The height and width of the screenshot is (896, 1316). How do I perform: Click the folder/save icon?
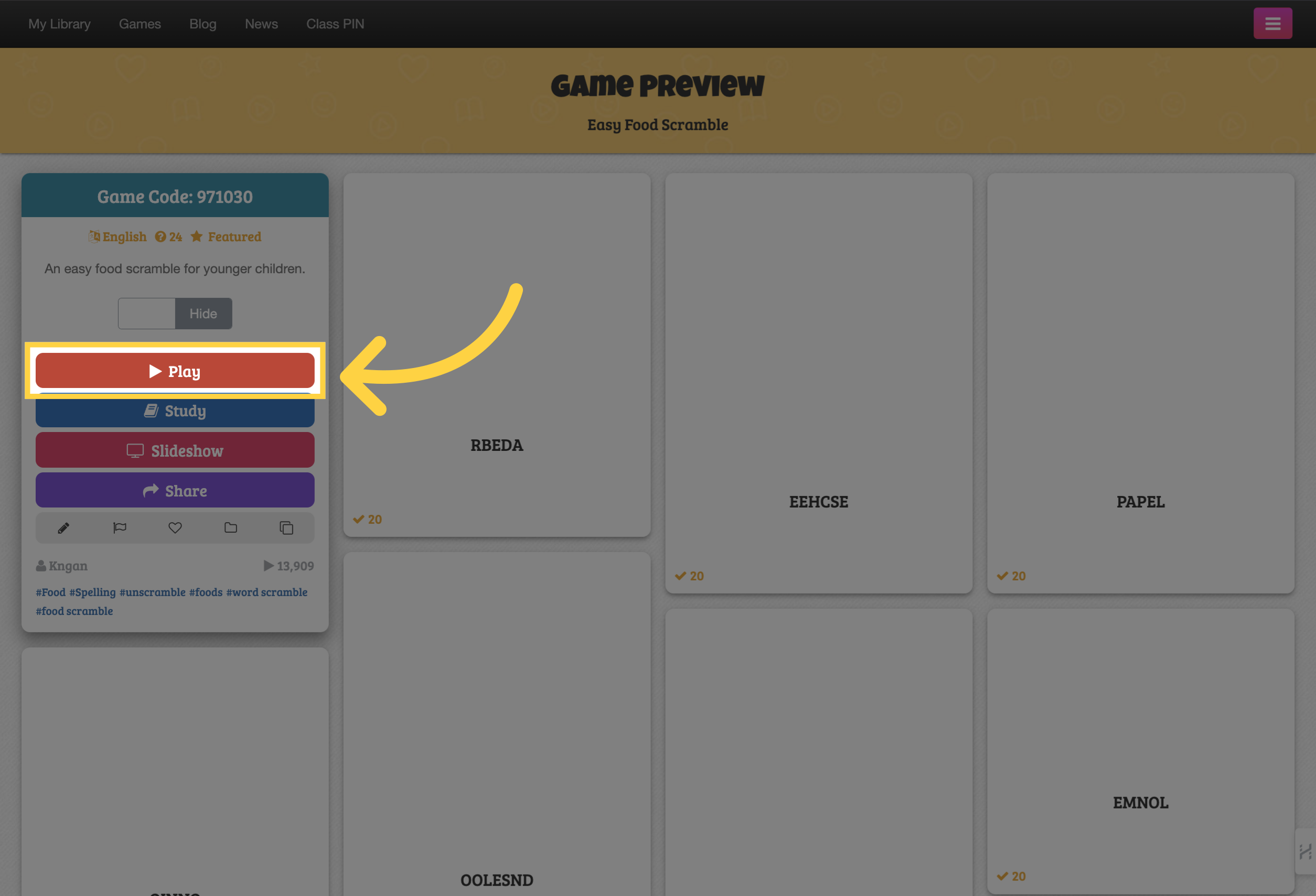point(230,528)
